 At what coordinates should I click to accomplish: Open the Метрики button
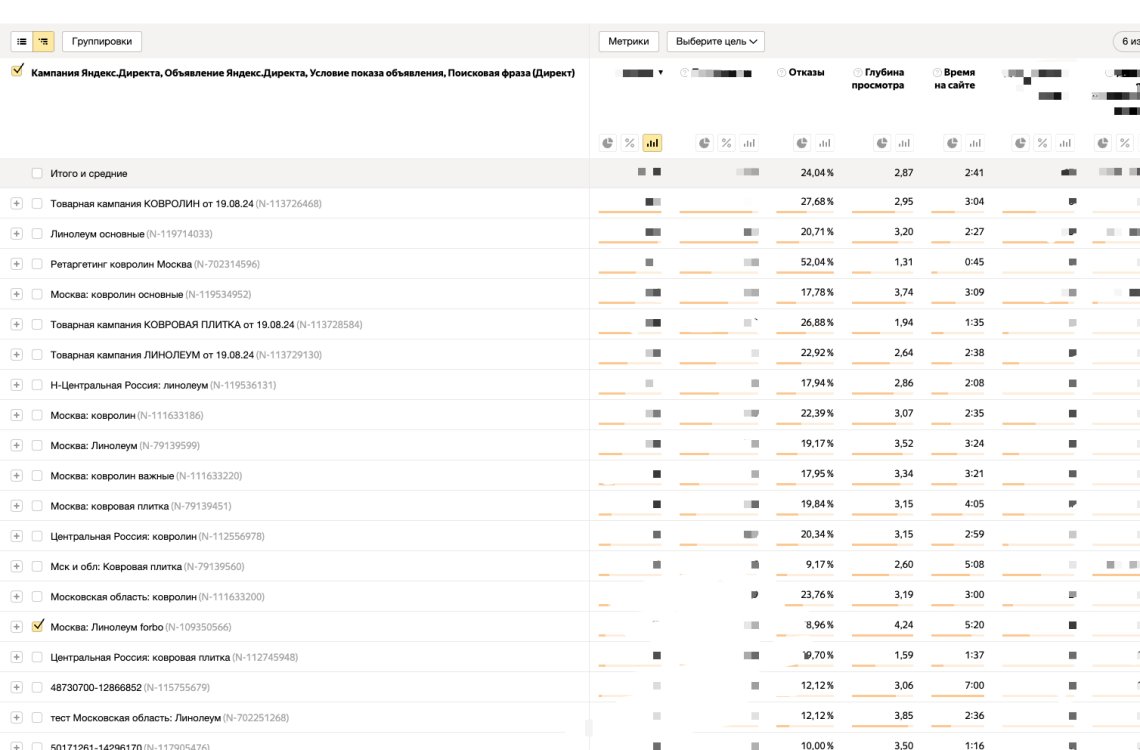(628, 41)
